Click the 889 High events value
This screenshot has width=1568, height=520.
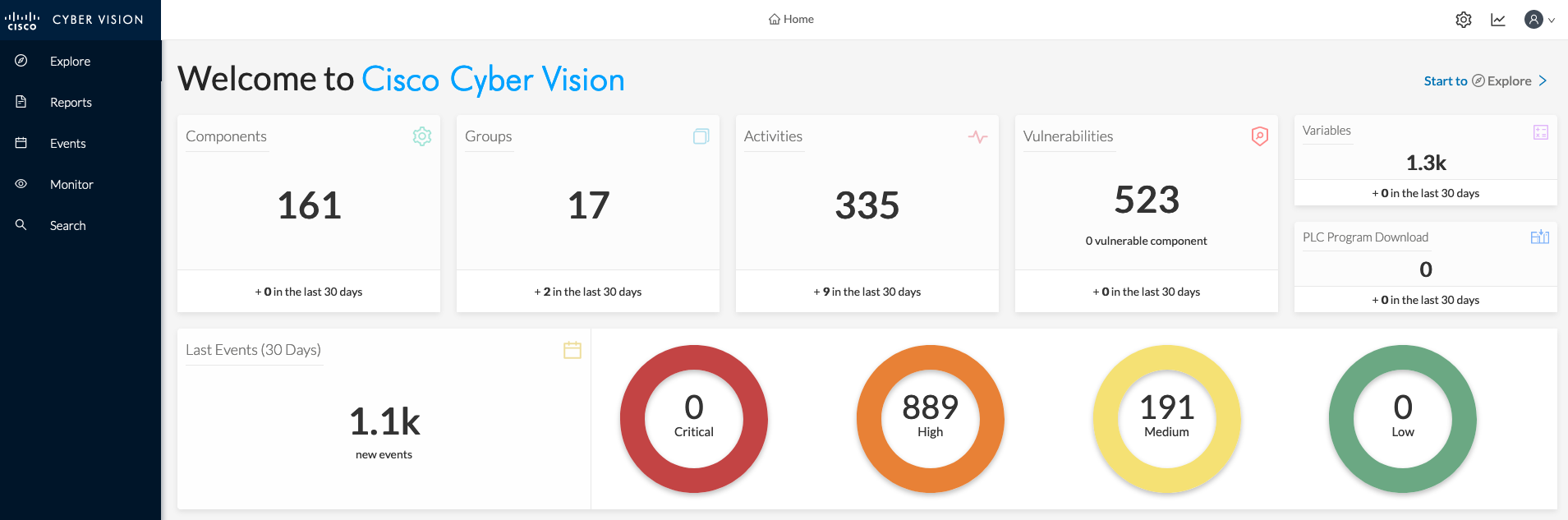[x=931, y=407]
